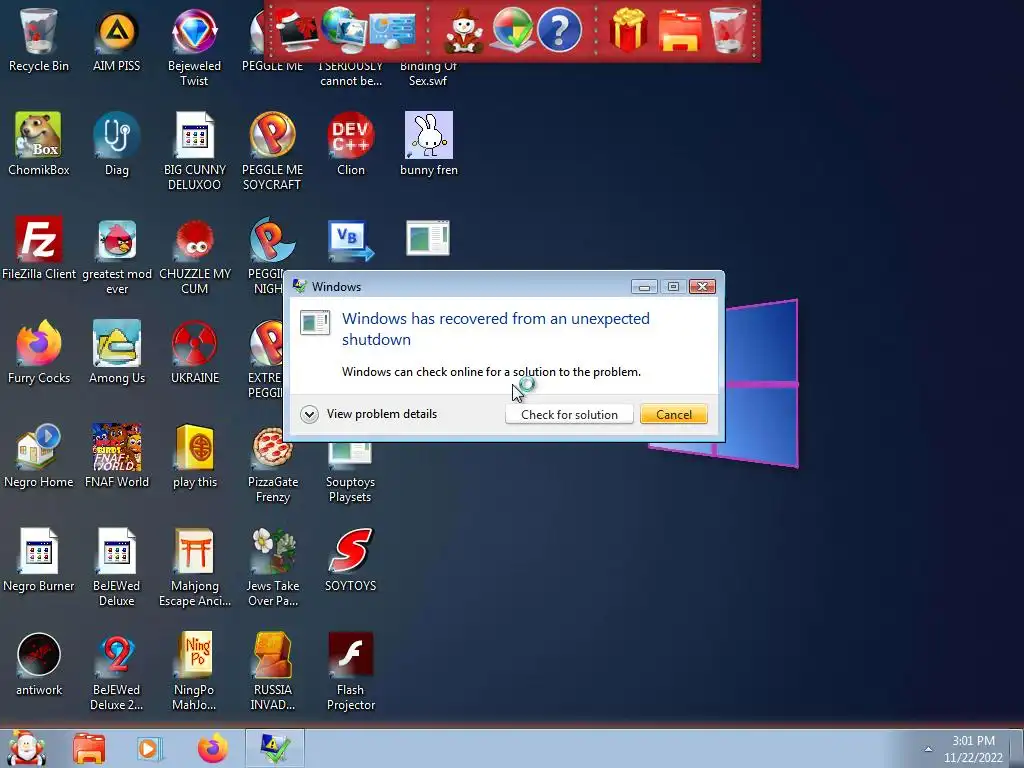The height and width of the screenshot is (768, 1024).
Task: Open the shield checkmark dock icon
Action: tap(512, 30)
